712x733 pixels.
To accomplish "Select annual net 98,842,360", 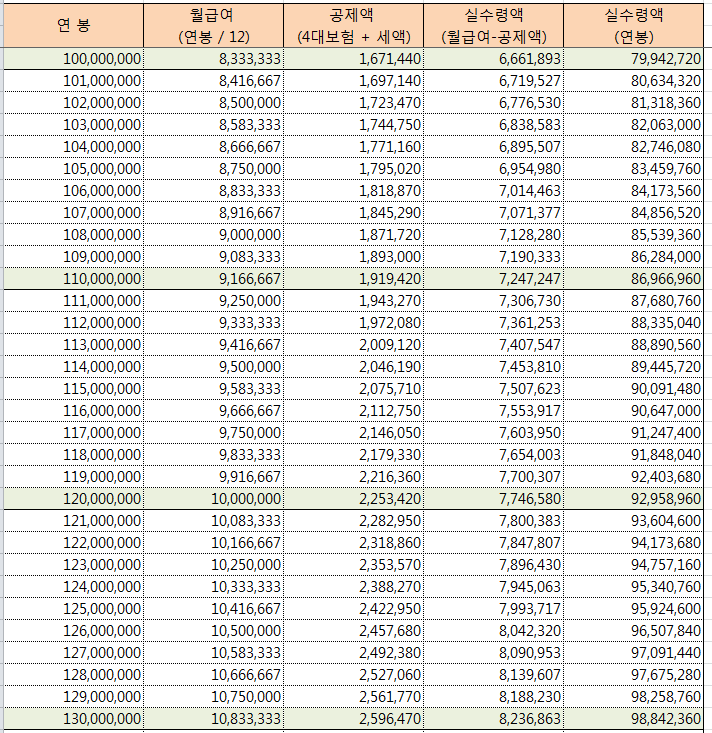I will (633, 718).
